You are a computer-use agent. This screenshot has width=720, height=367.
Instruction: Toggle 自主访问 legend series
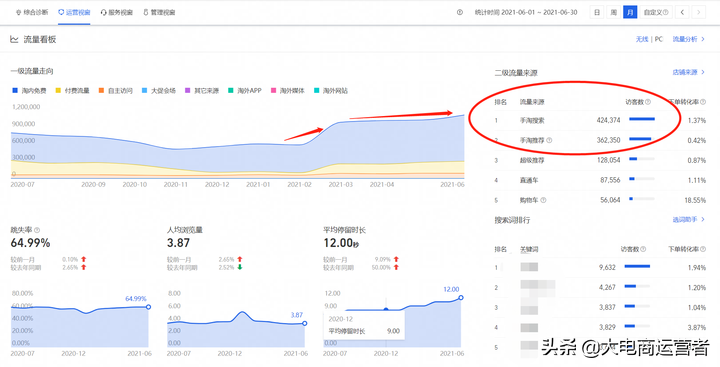116,91
